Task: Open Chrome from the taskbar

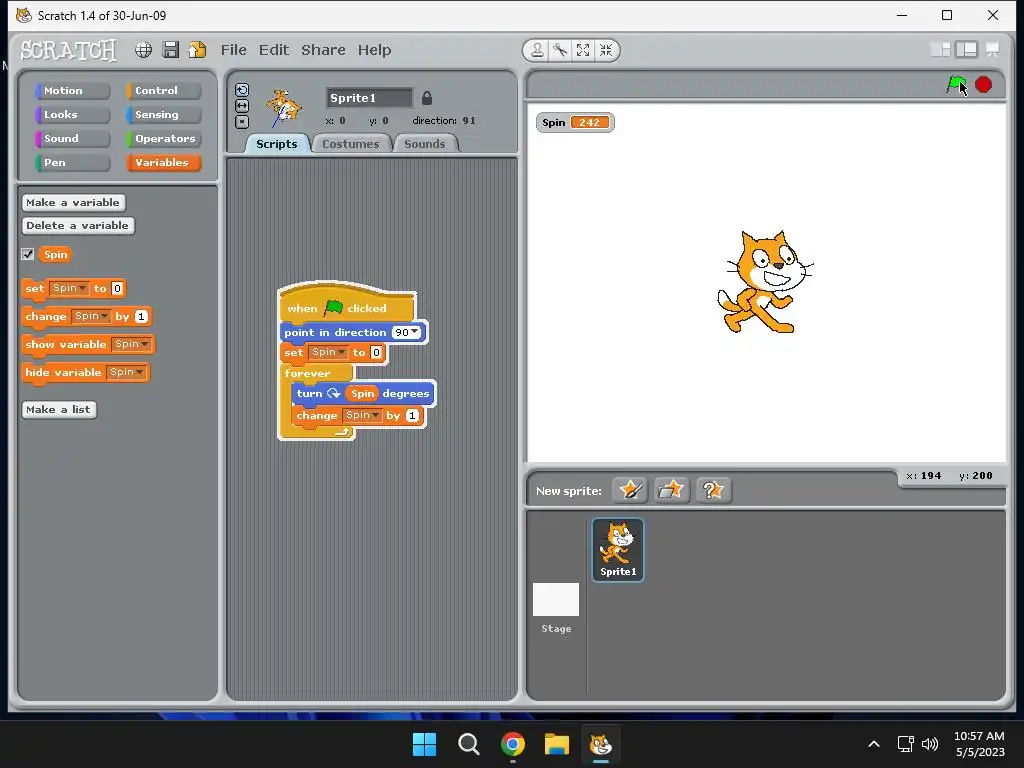Action: click(x=513, y=744)
